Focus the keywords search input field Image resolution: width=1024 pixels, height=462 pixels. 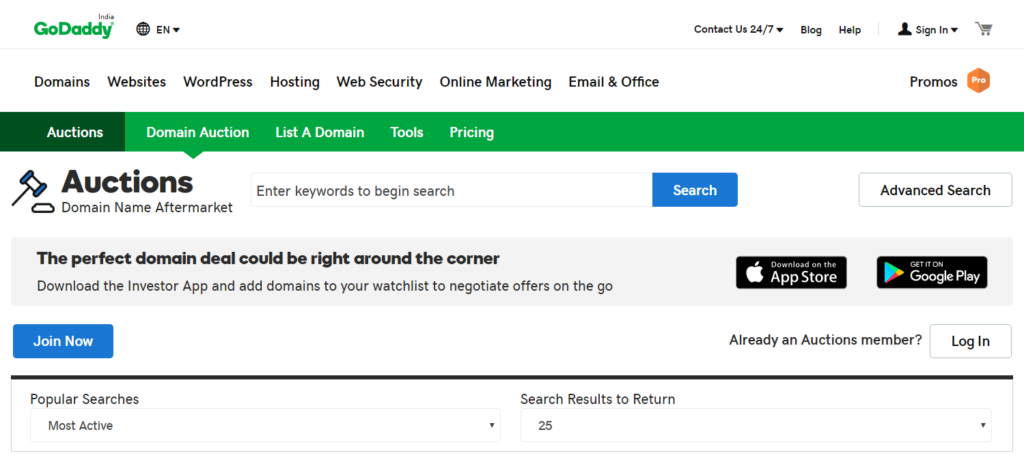[x=451, y=190]
